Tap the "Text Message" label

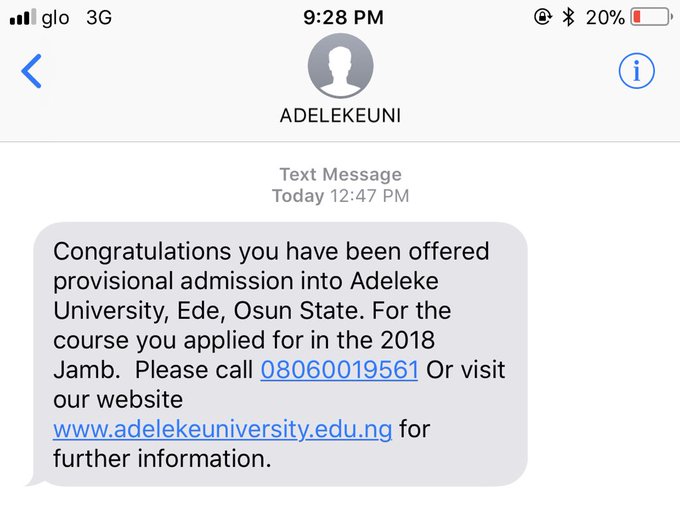pos(340,174)
